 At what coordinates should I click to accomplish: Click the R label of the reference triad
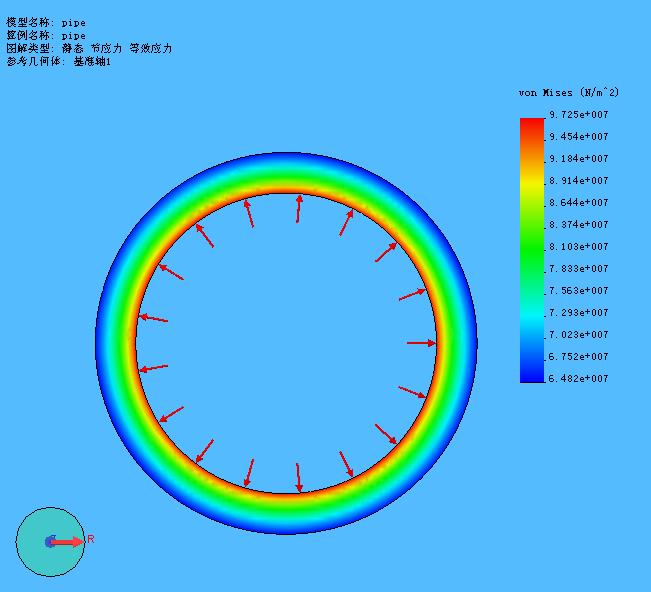coord(91,539)
